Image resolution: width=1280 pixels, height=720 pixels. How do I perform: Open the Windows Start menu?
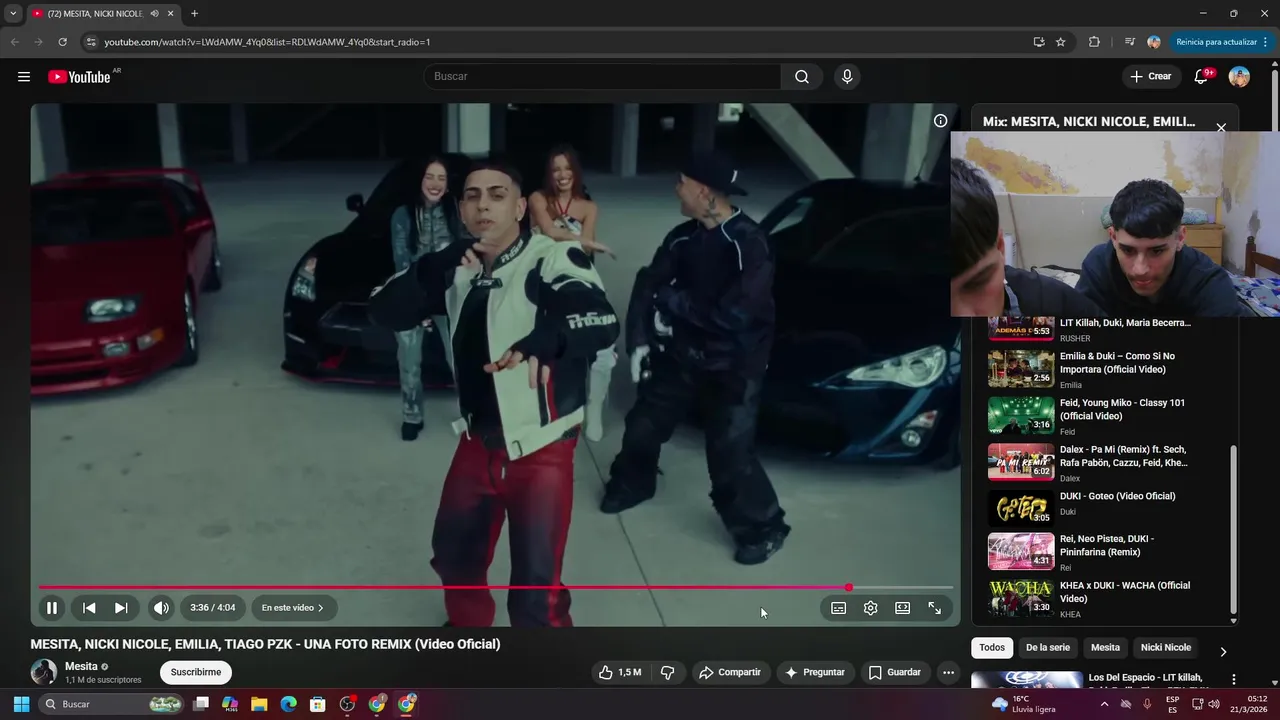tap(21, 704)
